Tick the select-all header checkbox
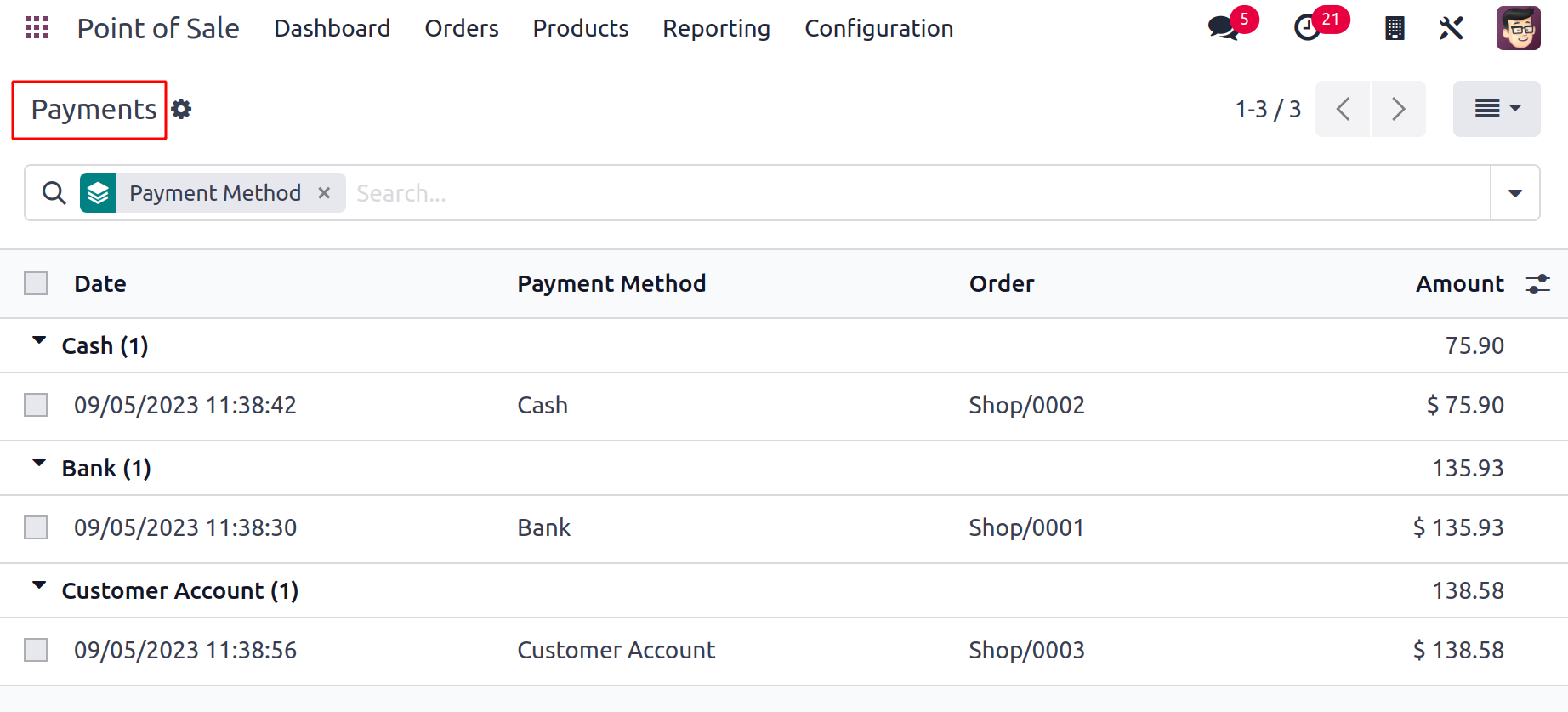The image size is (1568, 712). pos(36,283)
